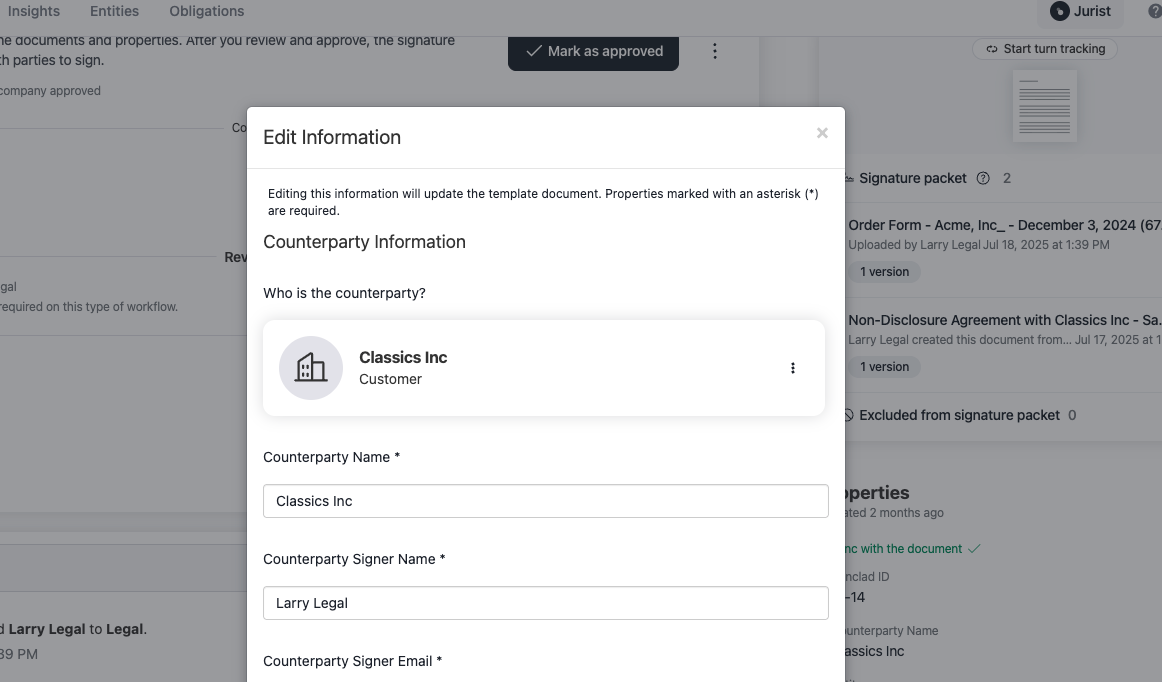This screenshot has height=682, width=1162.
Task: Click the Counterparty Name input field
Action: 546,501
